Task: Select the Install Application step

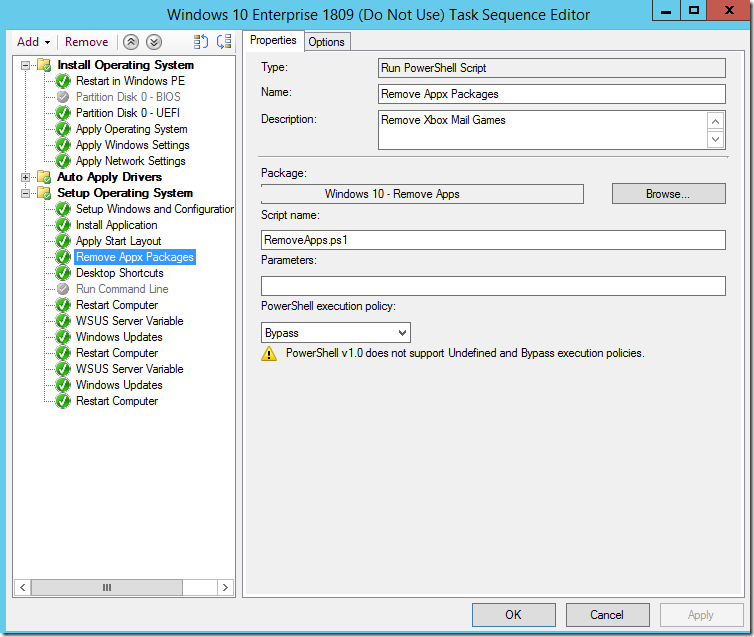Action: click(117, 225)
